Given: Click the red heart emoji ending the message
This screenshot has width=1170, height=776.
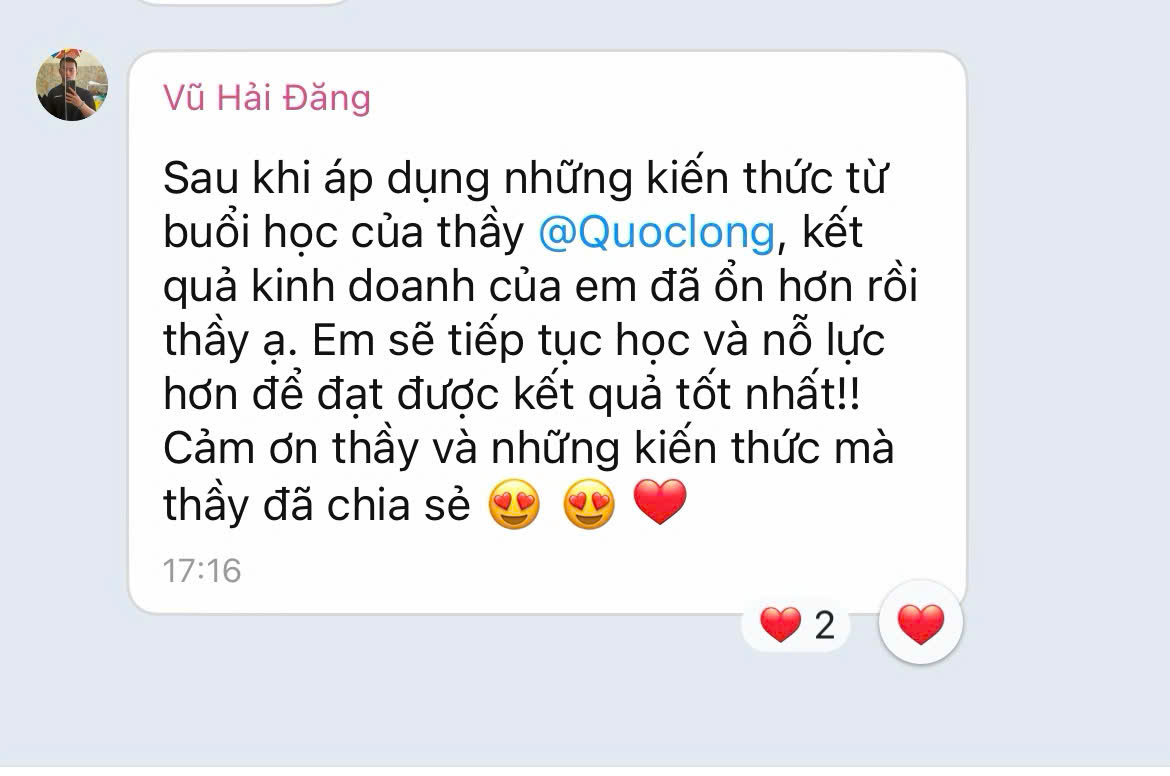Looking at the screenshot, I should tap(660, 502).
